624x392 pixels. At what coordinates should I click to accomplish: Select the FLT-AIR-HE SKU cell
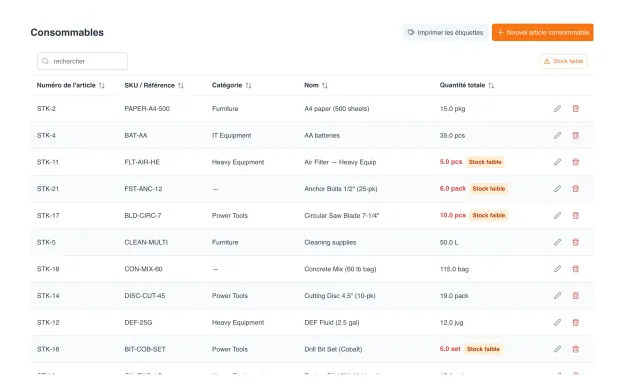[142, 162]
